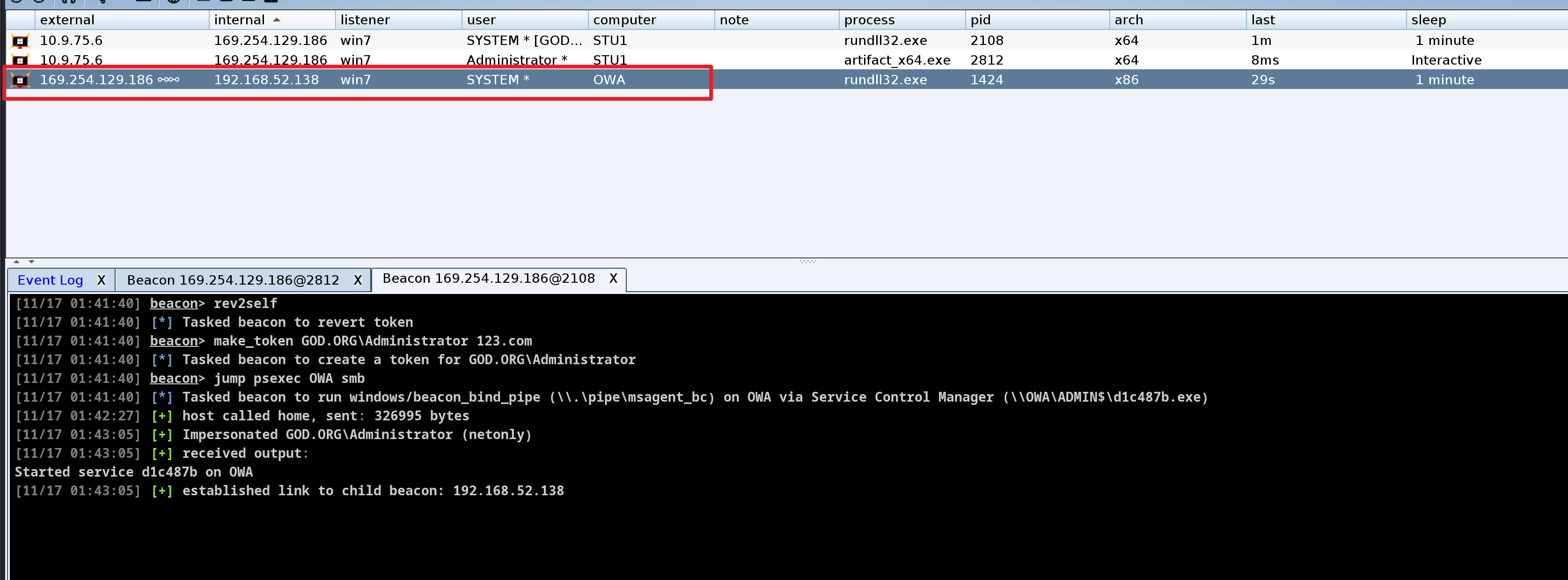
Task: Click the beacon prompt before jump psexec
Action: [x=177, y=379]
